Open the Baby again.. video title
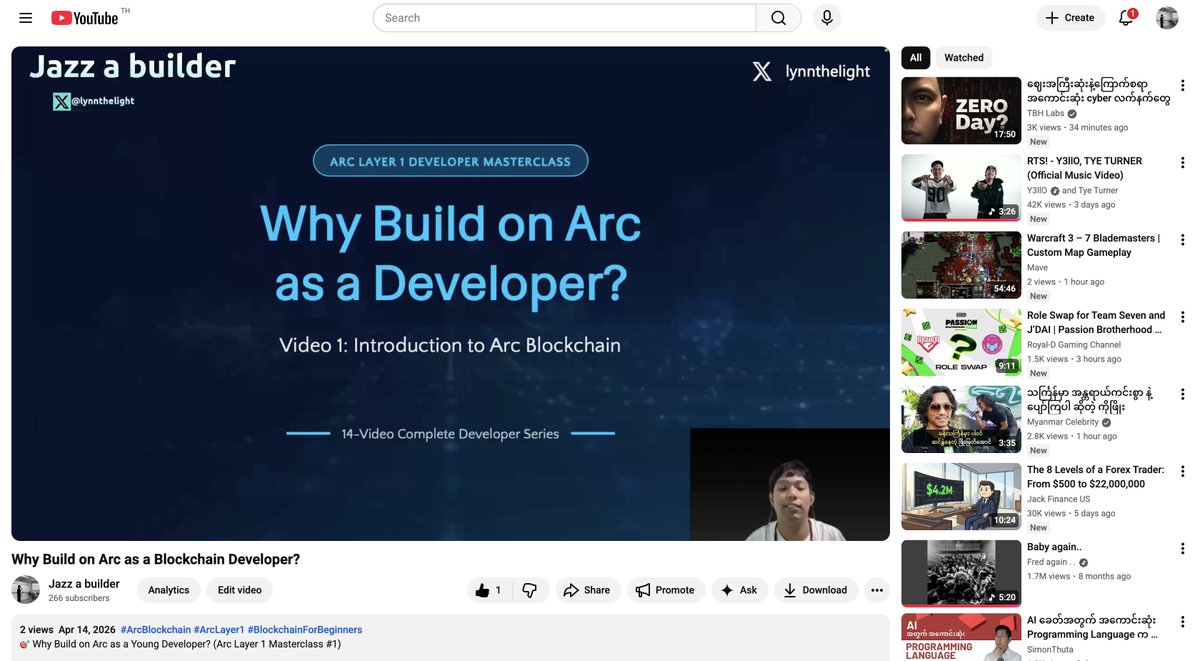Screen dimensions: 1200x661 coord(1054,547)
